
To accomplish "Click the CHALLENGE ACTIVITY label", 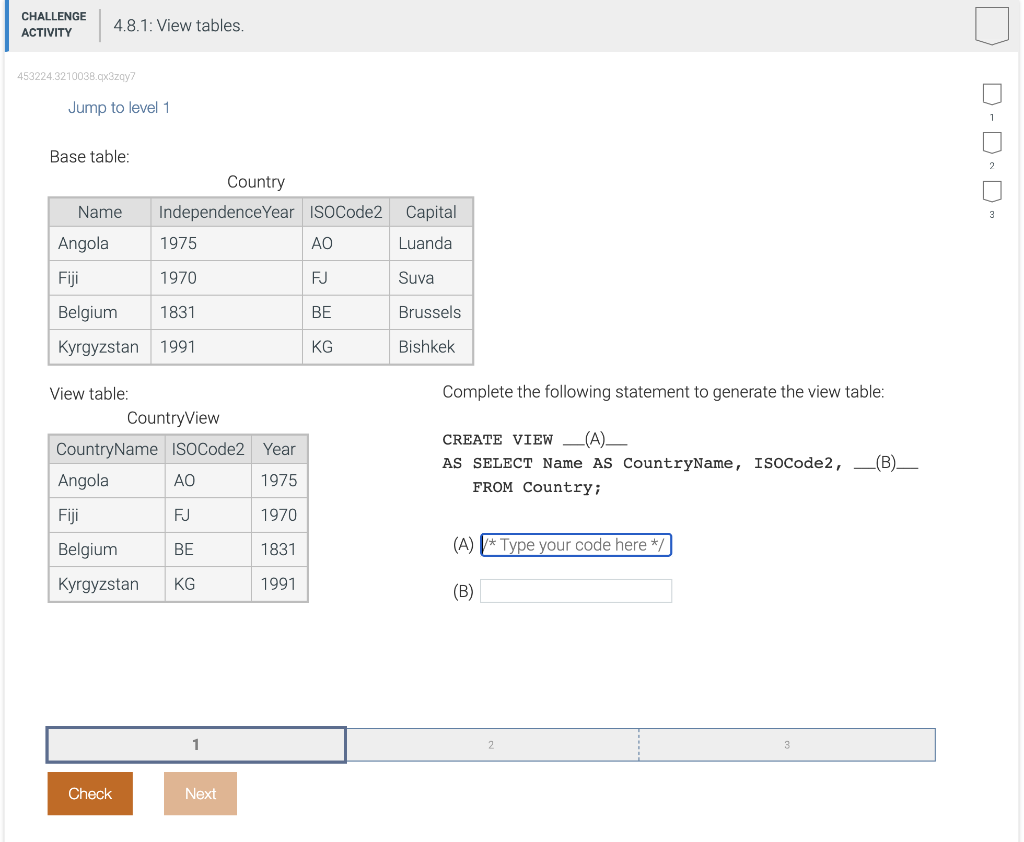I will tap(53, 22).
